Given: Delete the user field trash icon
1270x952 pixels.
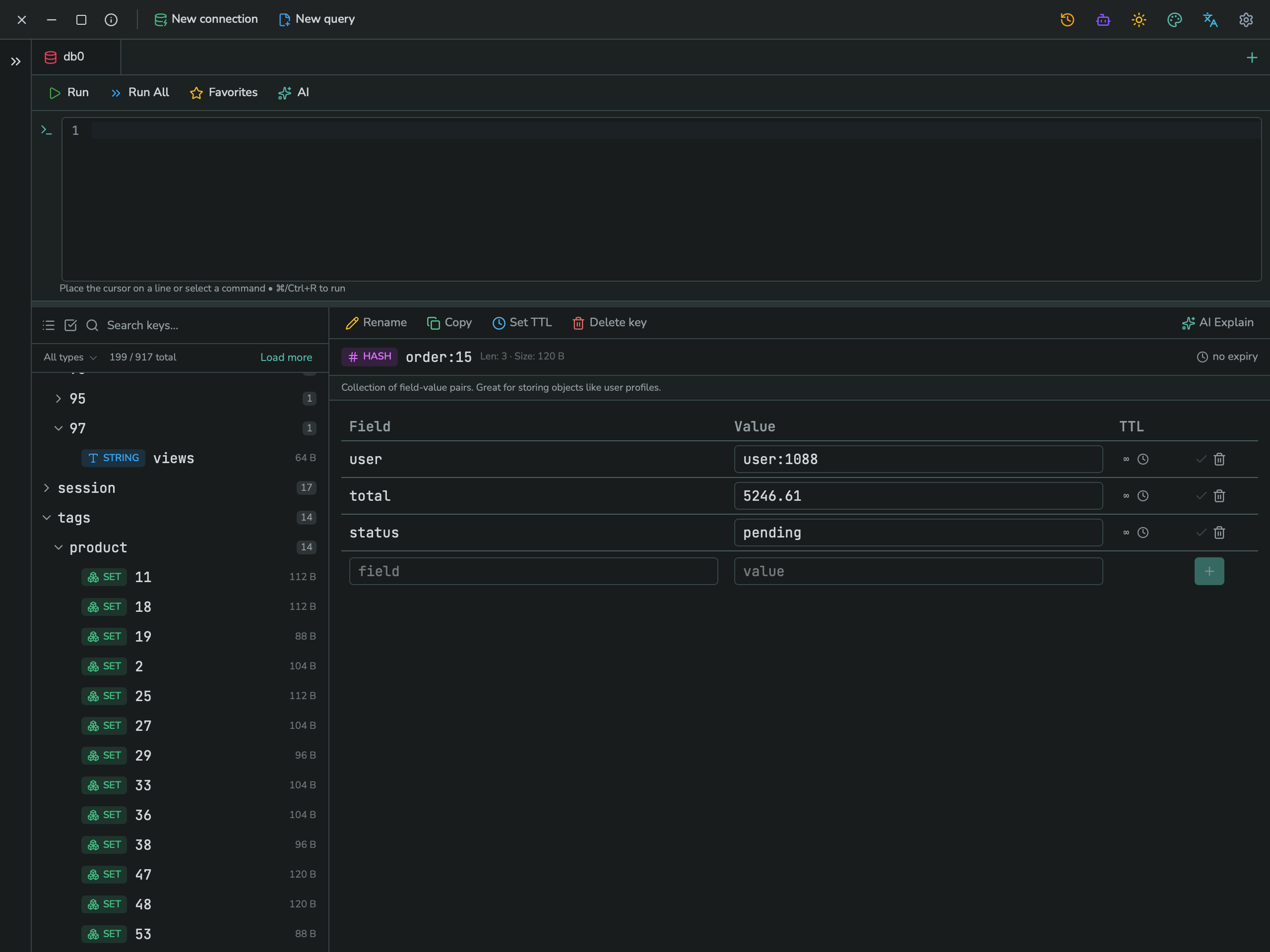Looking at the screenshot, I should click(1219, 459).
